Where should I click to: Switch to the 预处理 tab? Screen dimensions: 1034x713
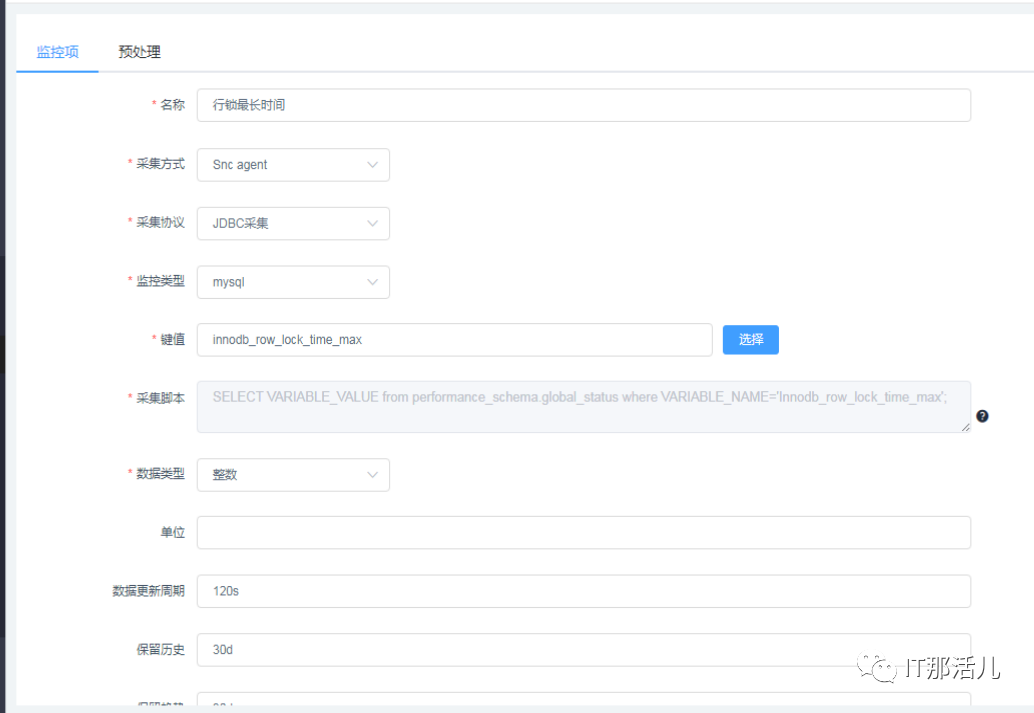point(139,52)
